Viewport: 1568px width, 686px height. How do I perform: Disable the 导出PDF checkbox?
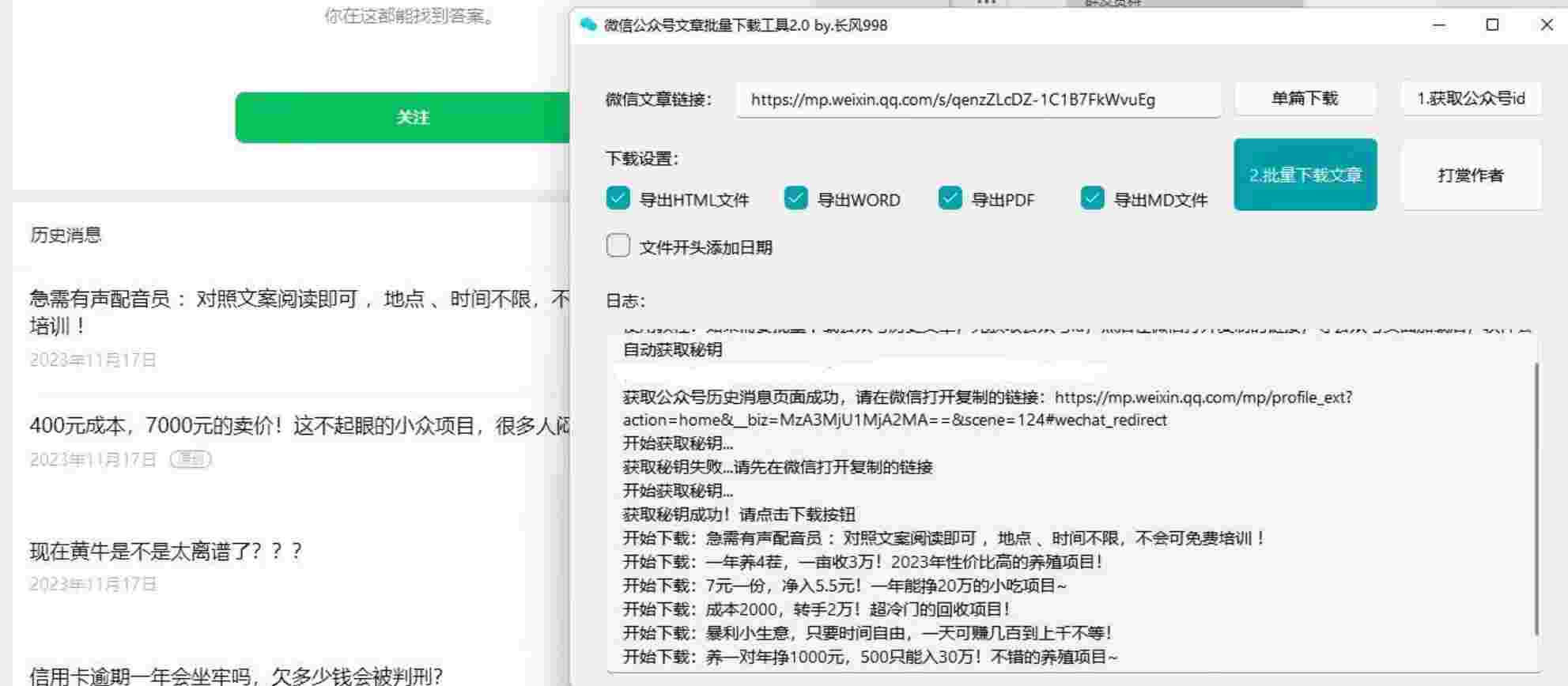950,198
